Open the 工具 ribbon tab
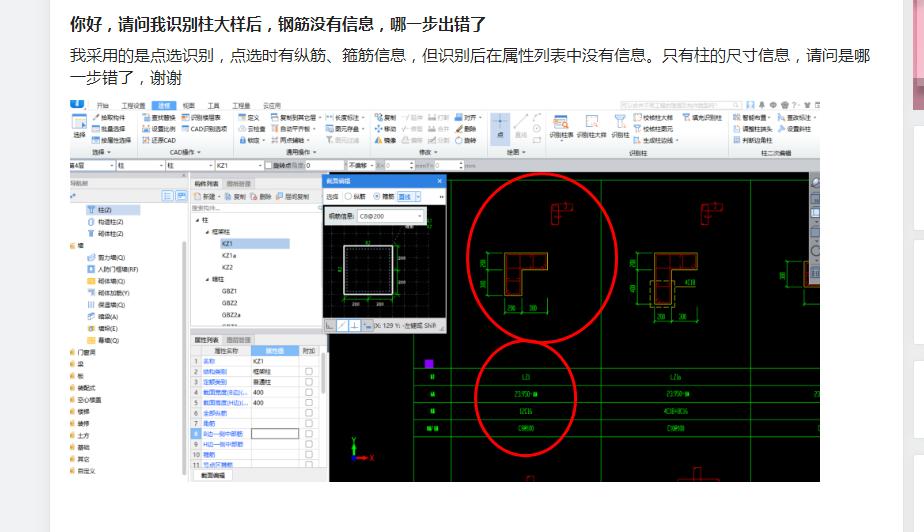 [x=213, y=106]
